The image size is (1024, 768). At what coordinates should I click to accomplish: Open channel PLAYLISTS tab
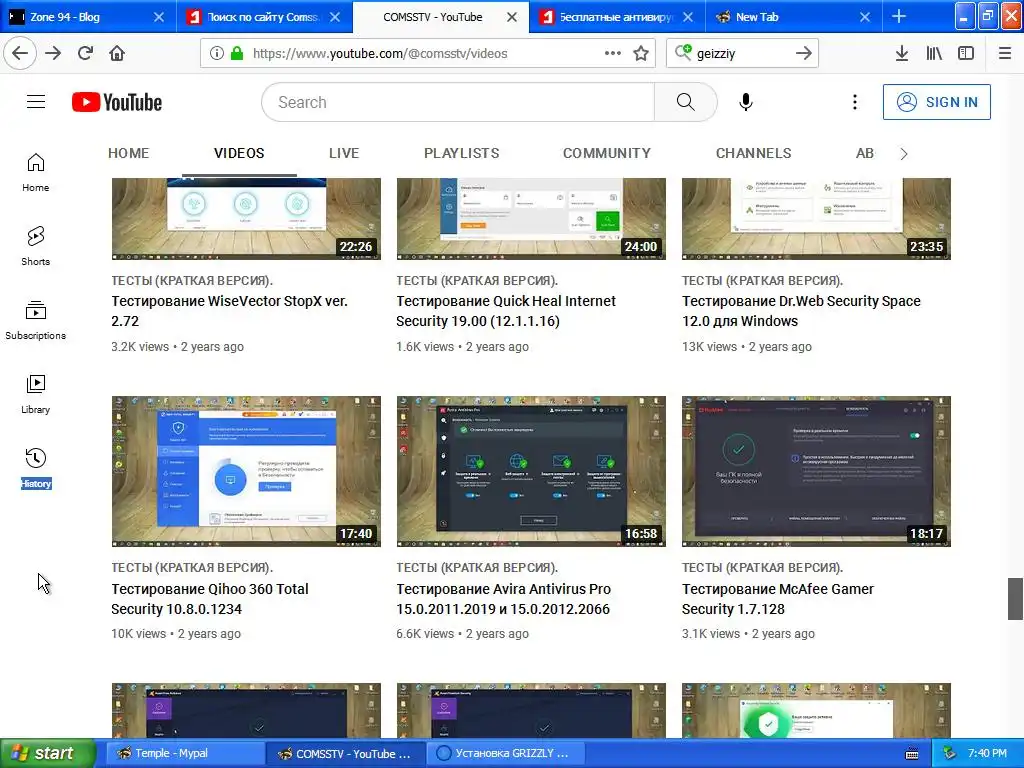(x=462, y=153)
